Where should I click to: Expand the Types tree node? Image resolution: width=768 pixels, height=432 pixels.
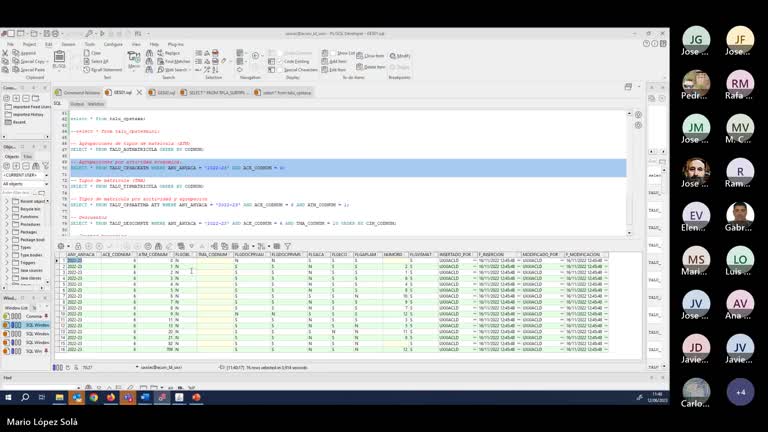click(x=7, y=247)
